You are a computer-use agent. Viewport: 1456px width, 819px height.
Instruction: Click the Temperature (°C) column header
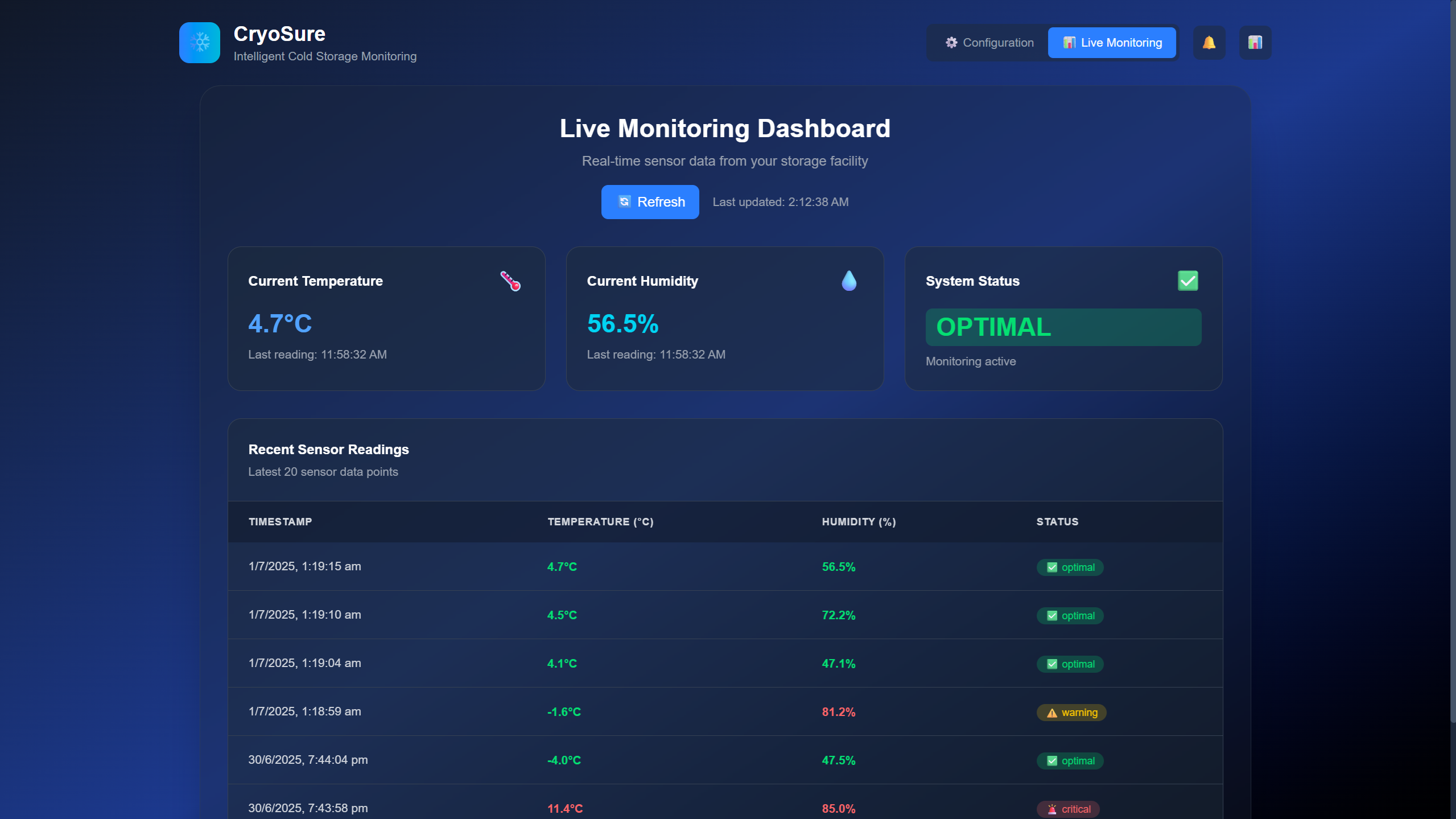pos(600,522)
